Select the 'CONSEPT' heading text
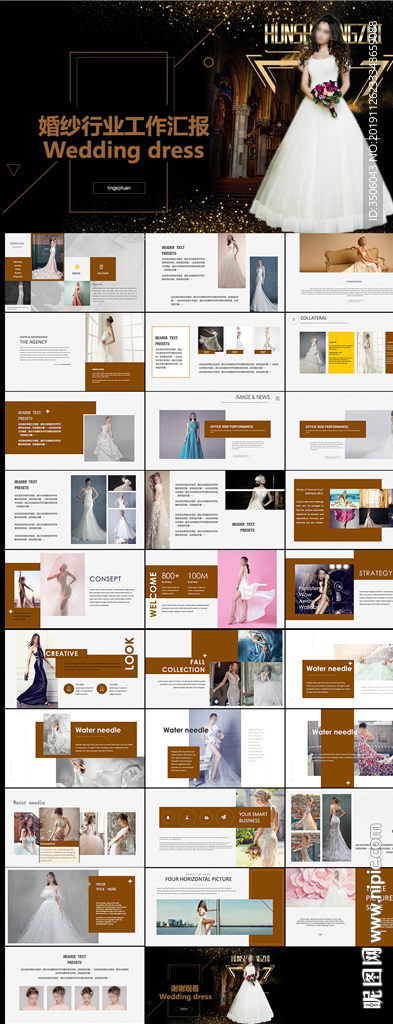 (105, 579)
